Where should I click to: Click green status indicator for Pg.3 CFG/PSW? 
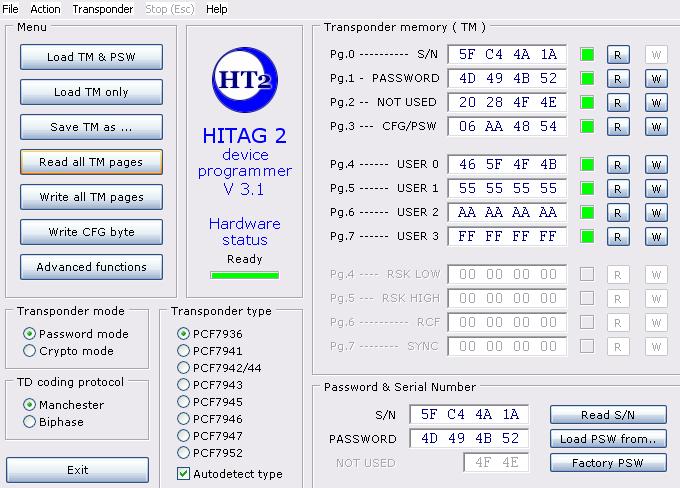tap(587, 127)
